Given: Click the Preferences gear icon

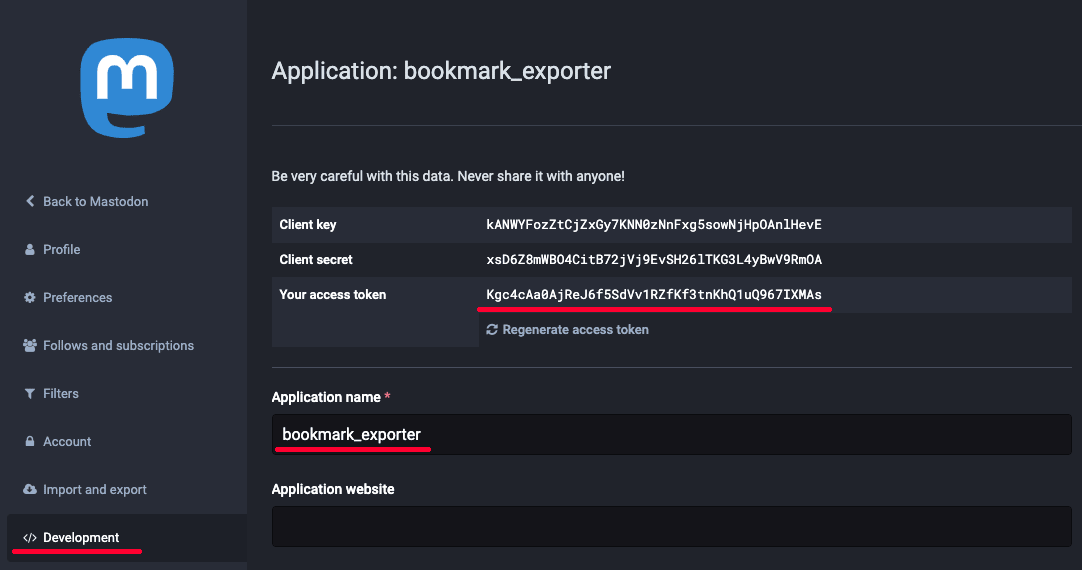Looking at the screenshot, I should pos(30,297).
